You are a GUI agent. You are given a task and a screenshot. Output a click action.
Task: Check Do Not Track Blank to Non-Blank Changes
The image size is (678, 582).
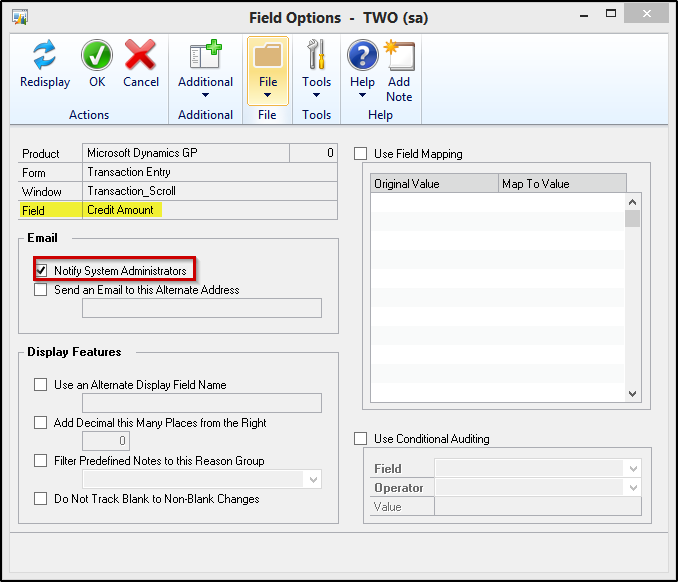41,499
